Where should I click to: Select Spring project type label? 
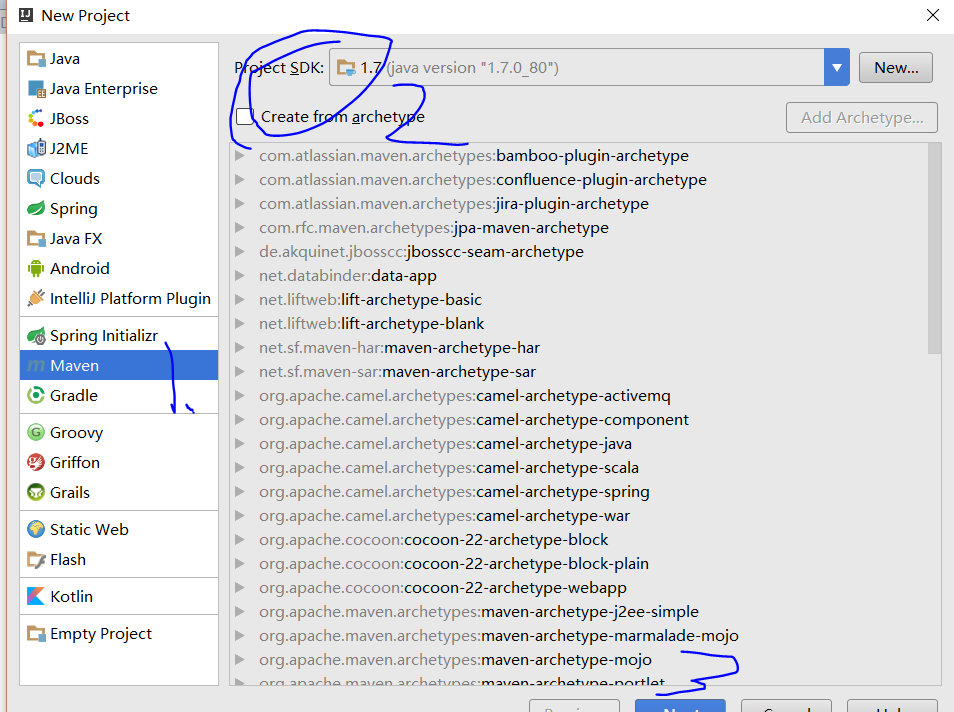[x=74, y=209]
